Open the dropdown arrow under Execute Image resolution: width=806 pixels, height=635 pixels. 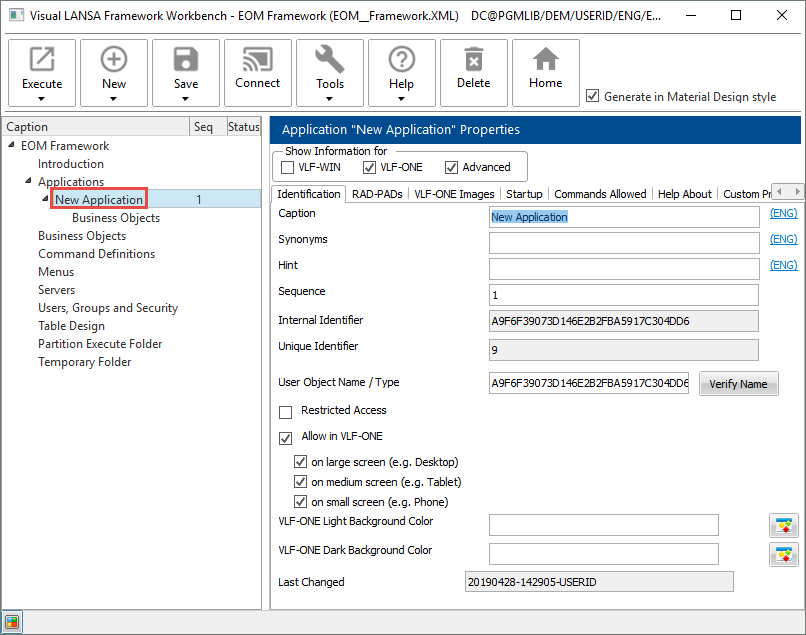tap(42, 98)
